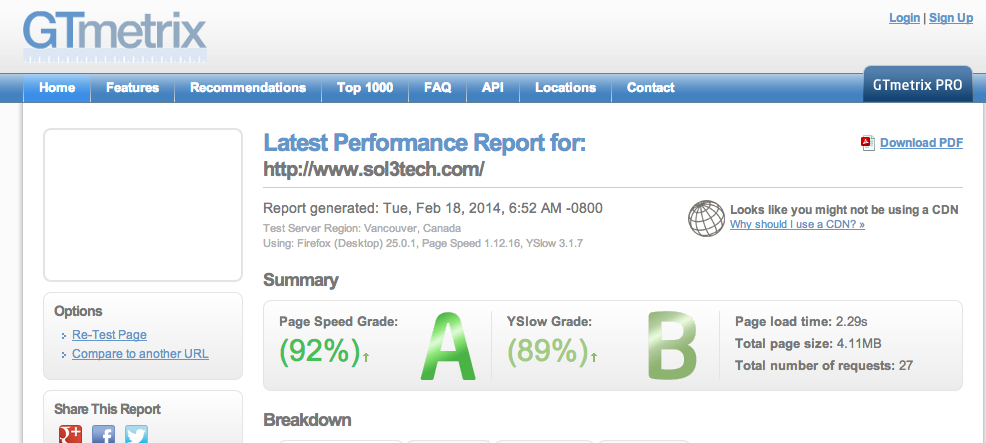The width and height of the screenshot is (986, 443).
Task: Click the YSlow score (89%)
Action: click(x=548, y=351)
